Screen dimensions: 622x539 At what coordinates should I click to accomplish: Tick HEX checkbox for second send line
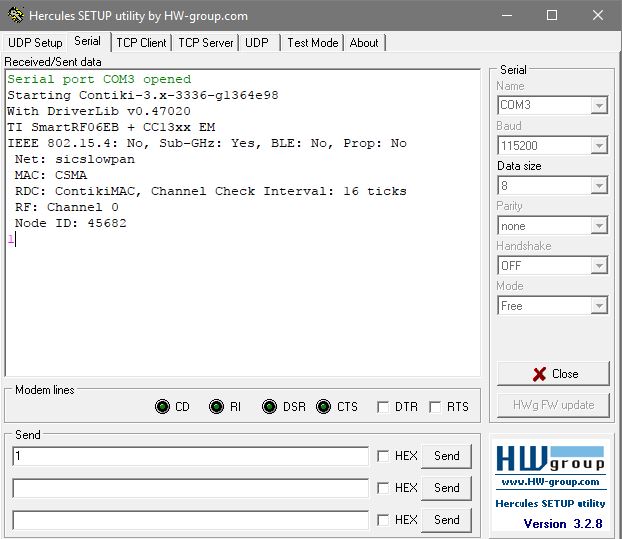point(383,488)
